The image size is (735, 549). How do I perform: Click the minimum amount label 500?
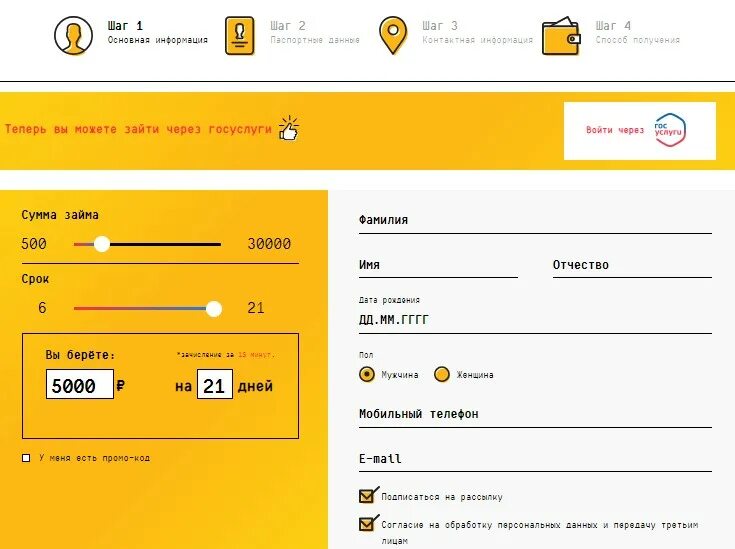coord(34,244)
